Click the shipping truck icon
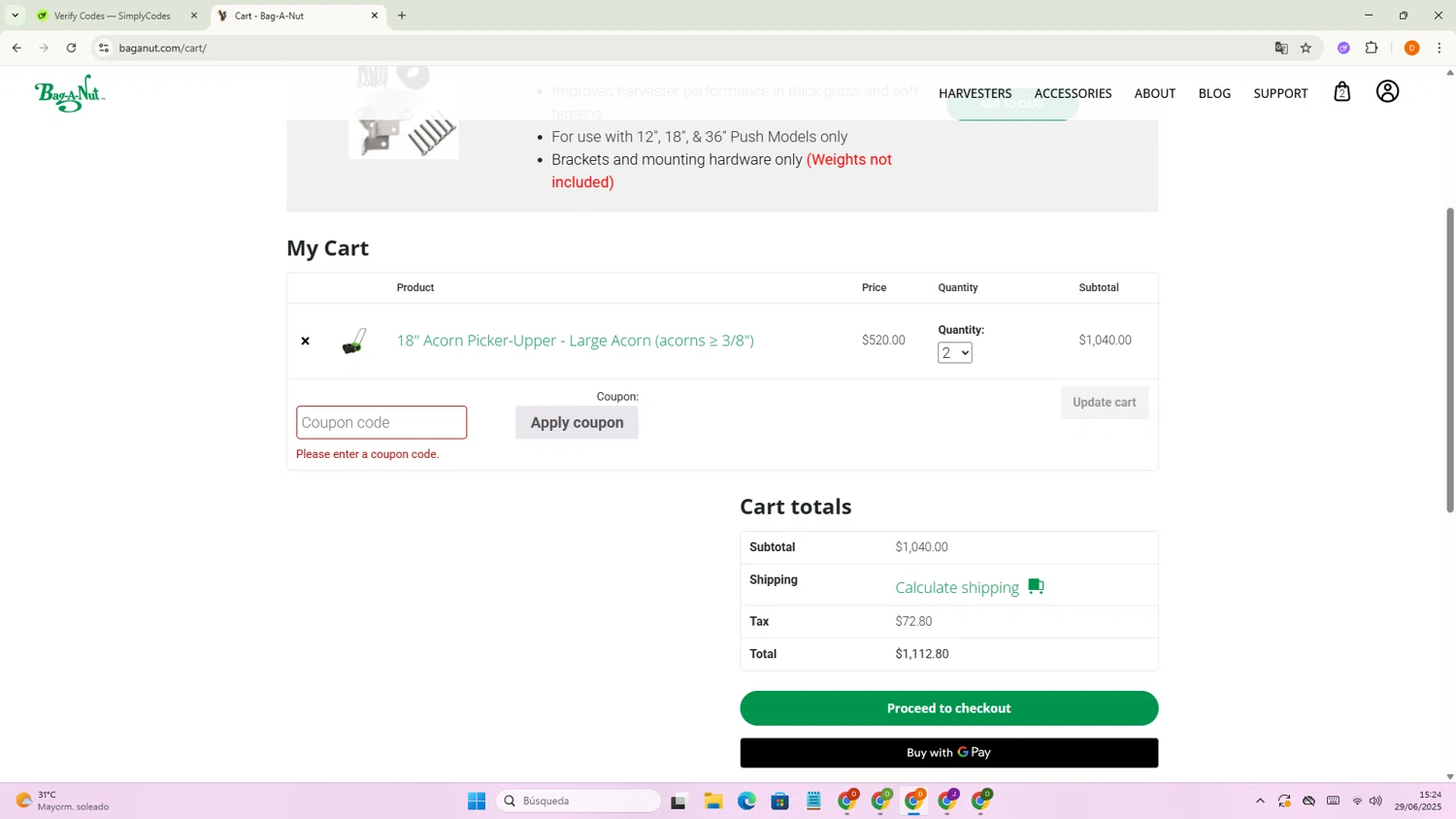The height and width of the screenshot is (819, 1456). pos(1036,586)
